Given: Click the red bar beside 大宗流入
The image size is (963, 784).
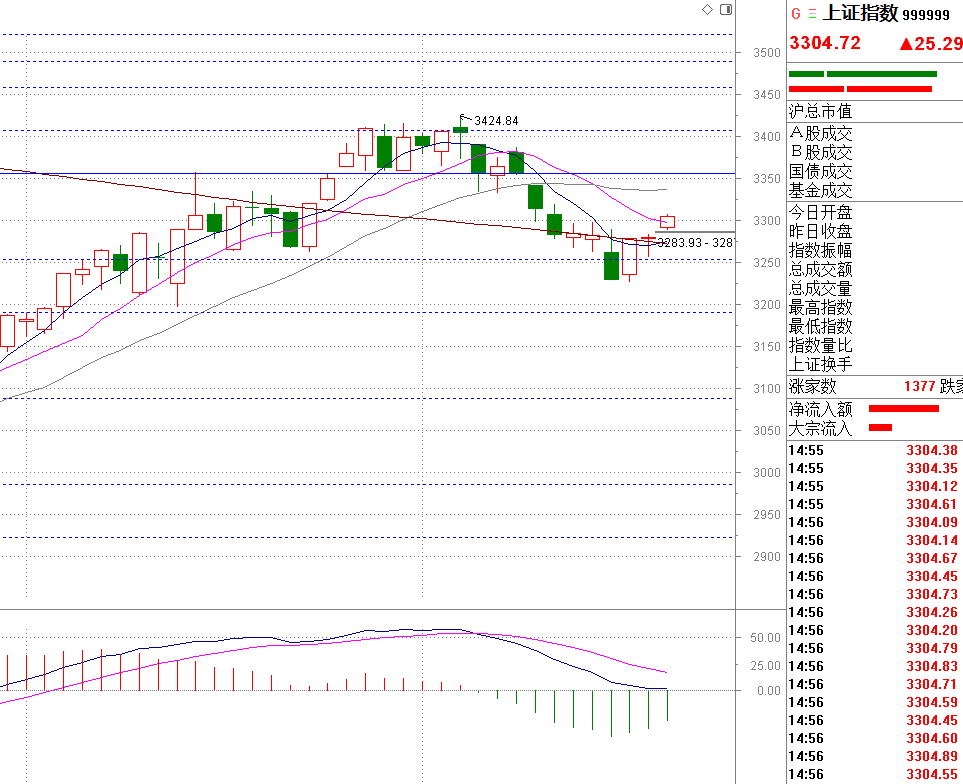Looking at the screenshot, I should (881, 427).
